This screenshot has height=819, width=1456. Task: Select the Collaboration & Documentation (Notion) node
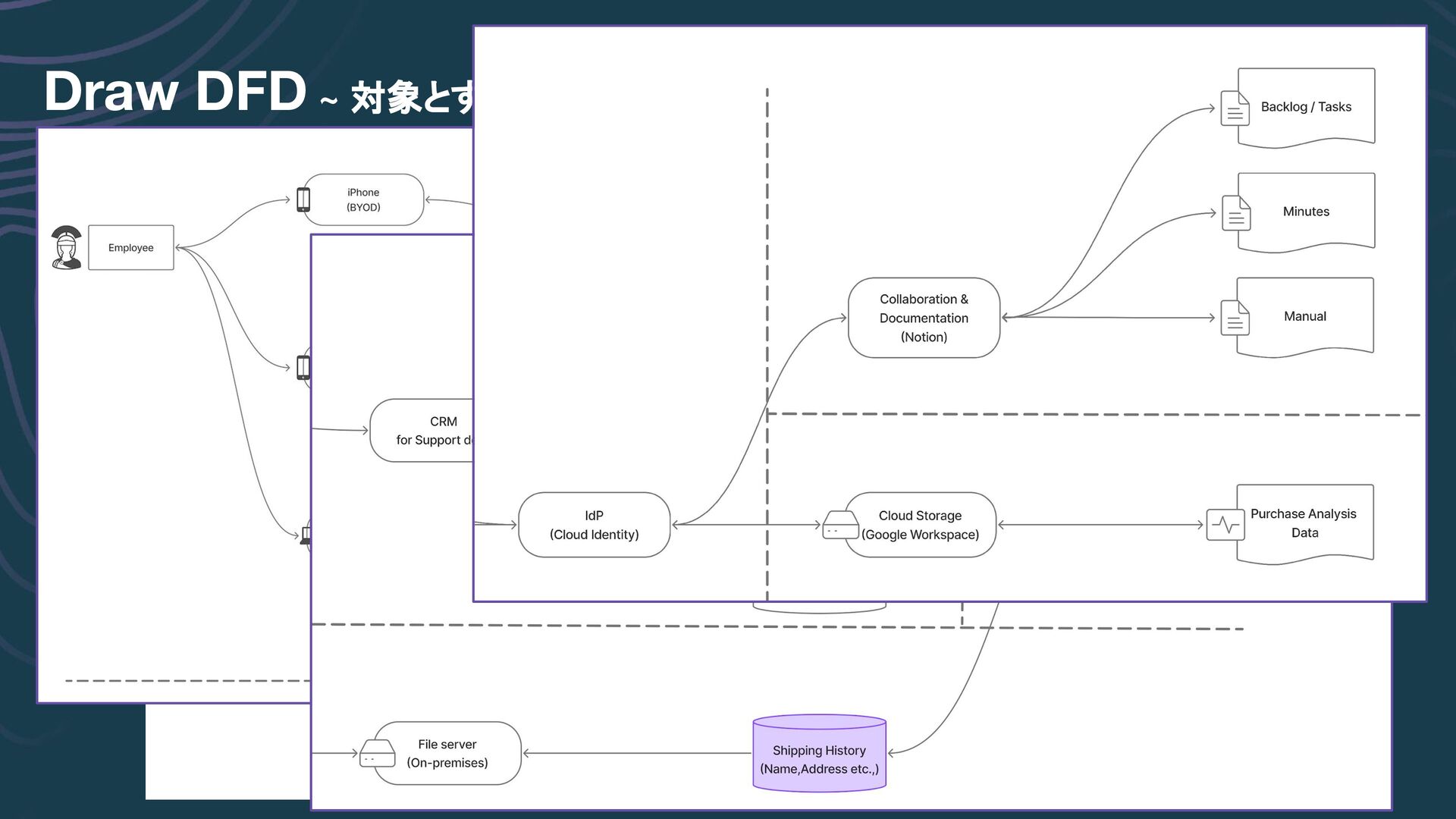924,318
